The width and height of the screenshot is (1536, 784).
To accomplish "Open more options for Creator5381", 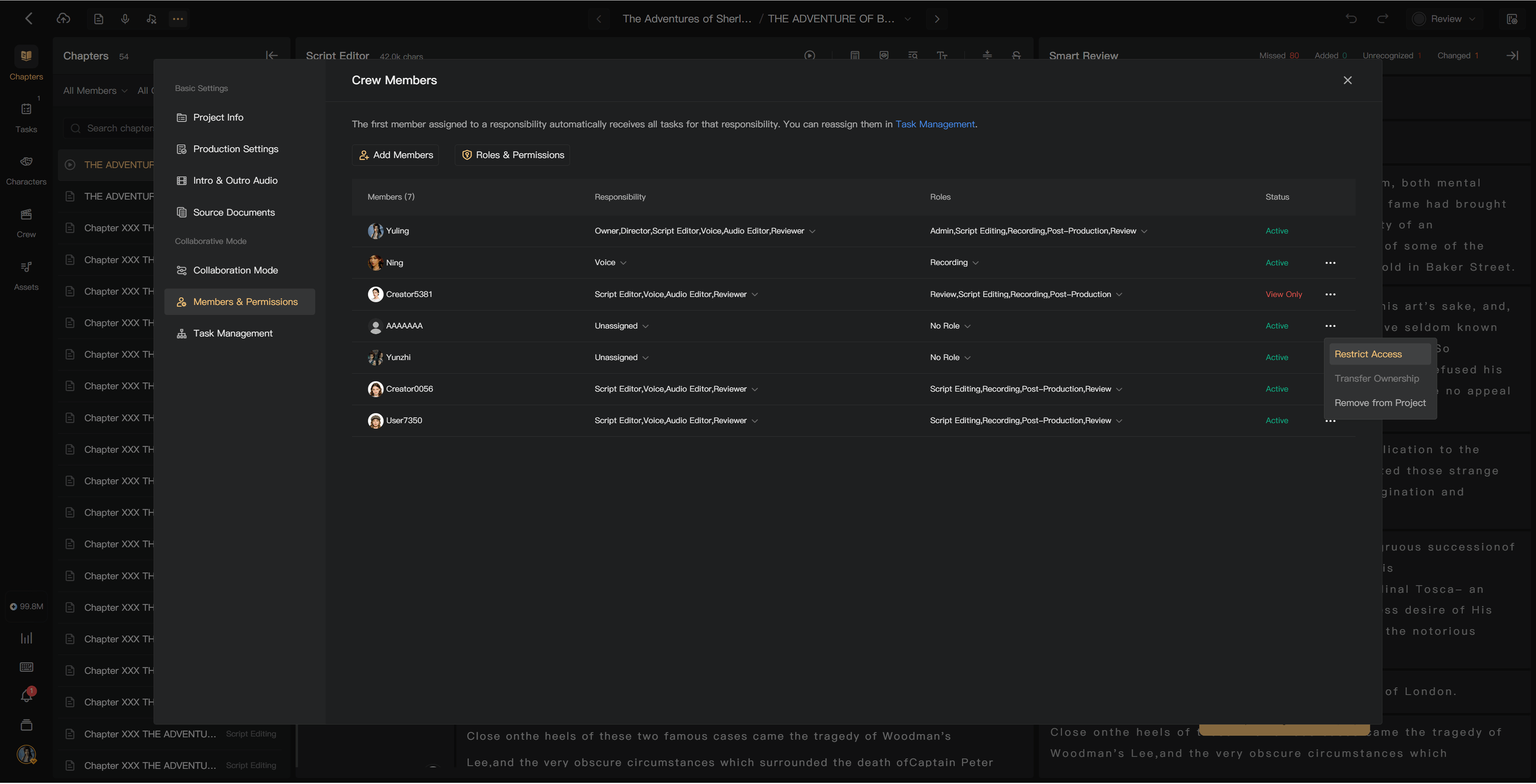I will [1330, 294].
